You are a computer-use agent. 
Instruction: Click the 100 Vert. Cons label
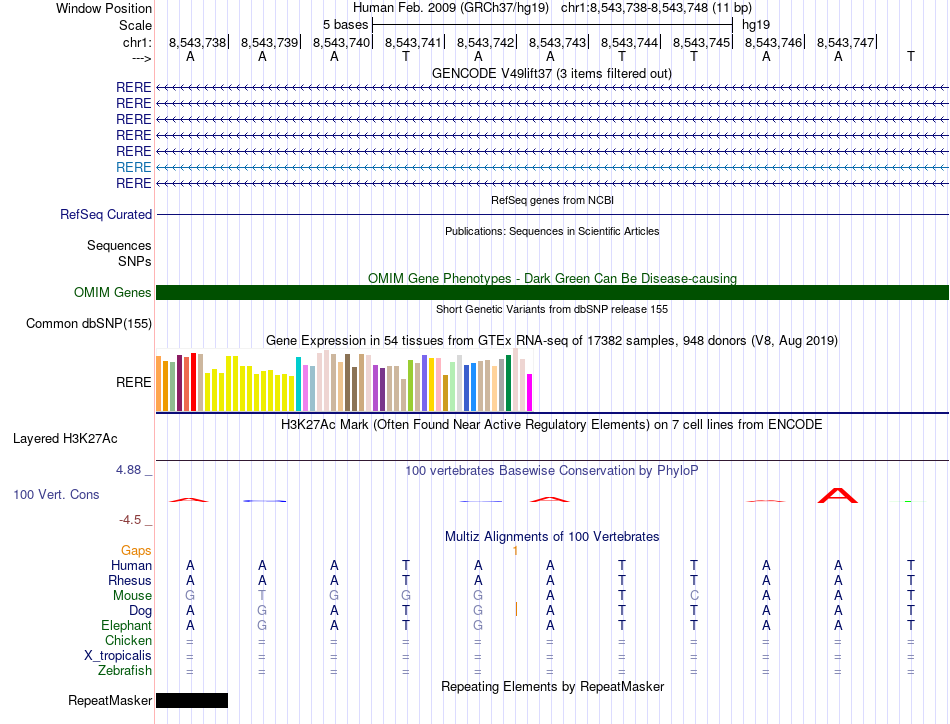point(56,494)
